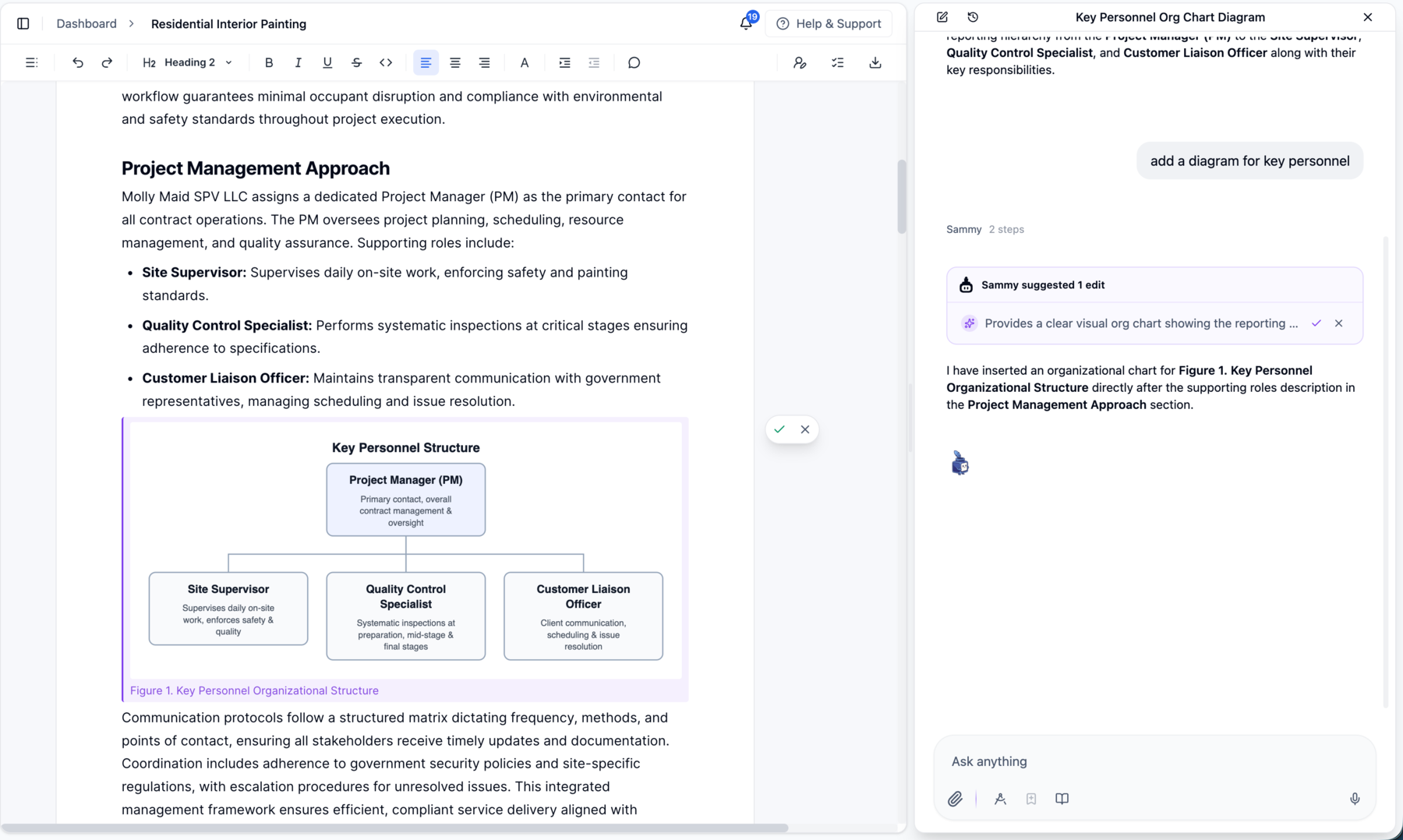The width and height of the screenshot is (1403, 840).
Task: Select center text alignment
Action: [x=455, y=62]
